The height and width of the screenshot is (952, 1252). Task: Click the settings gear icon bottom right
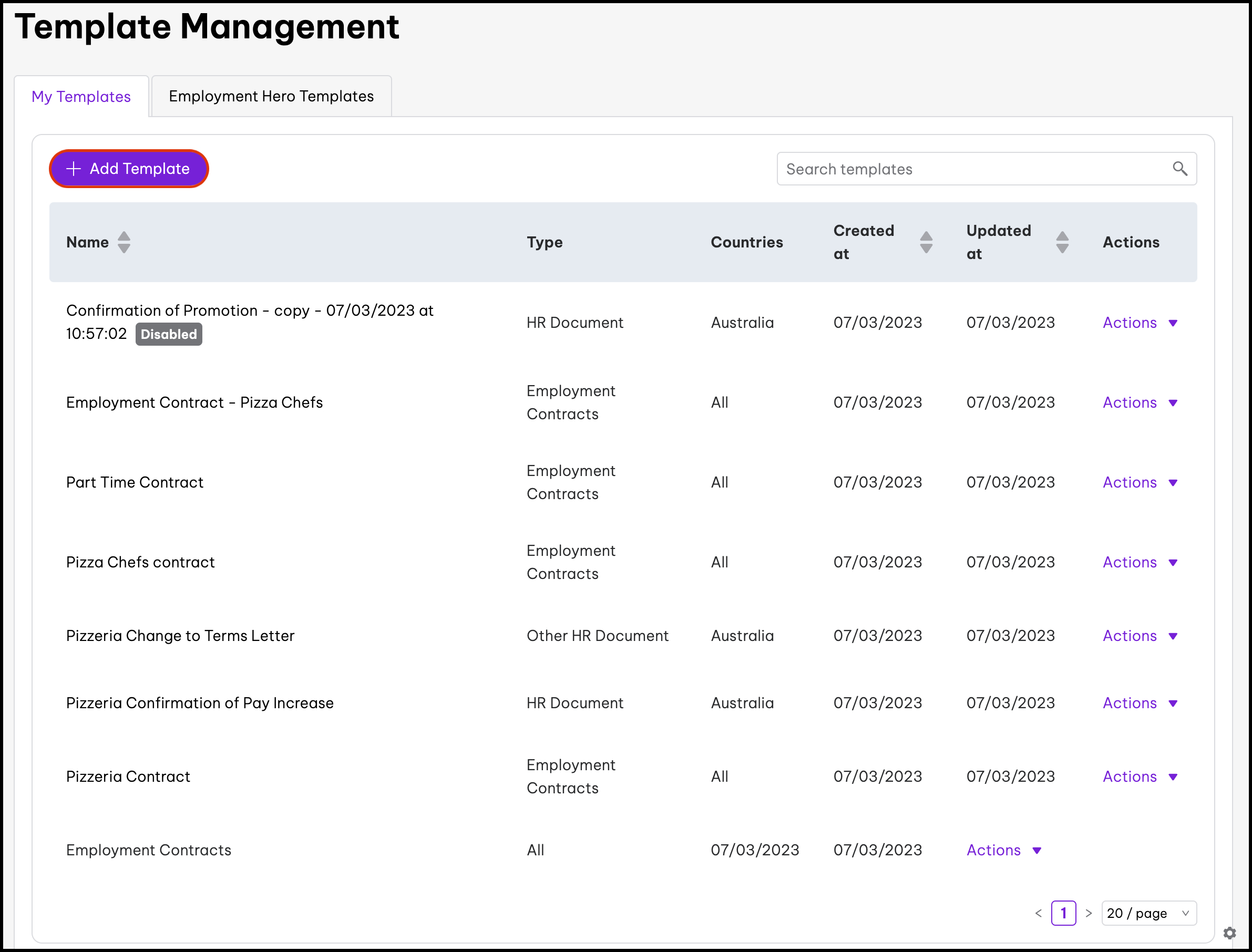coord(1229,933)
